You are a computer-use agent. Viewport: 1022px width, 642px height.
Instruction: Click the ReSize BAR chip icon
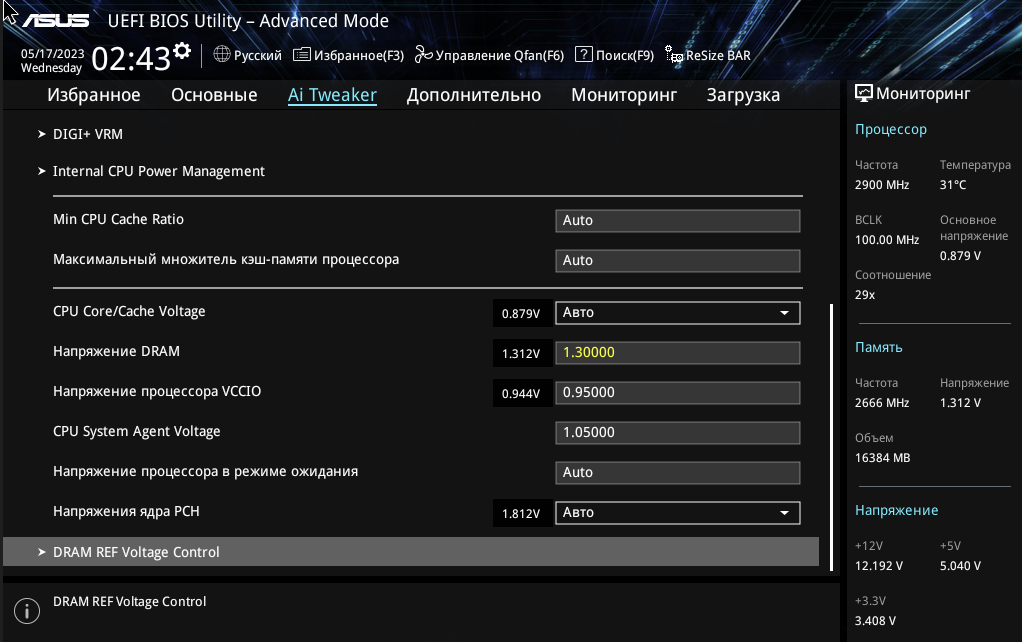(x=674, y=55)
